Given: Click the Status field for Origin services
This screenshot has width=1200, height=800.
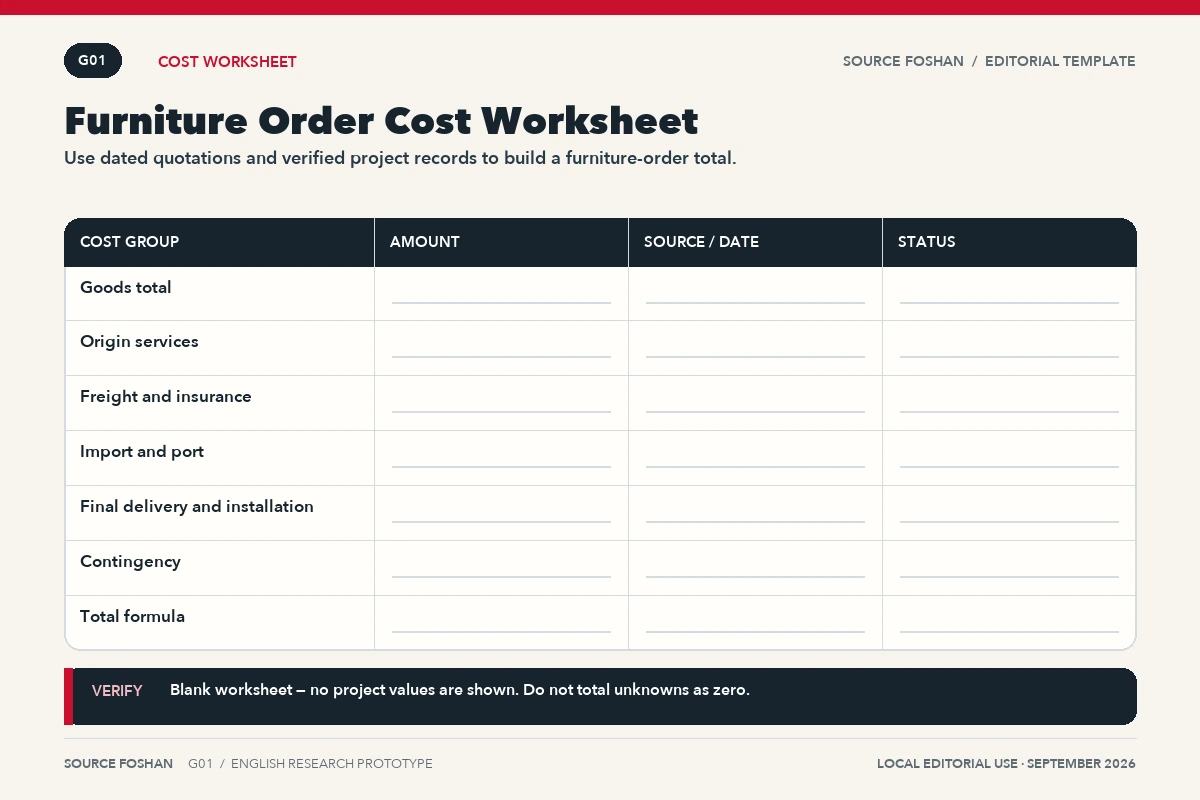Looking at the screenshot, I should tap(1009, 348).
